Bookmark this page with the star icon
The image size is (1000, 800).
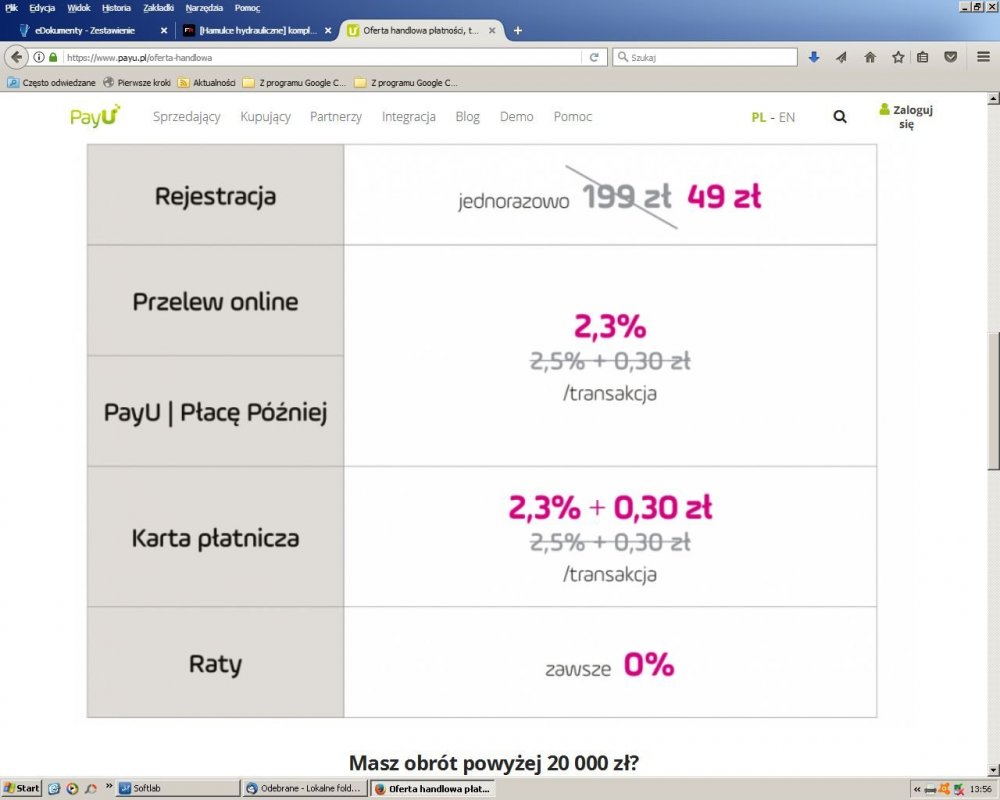pyautogui.click(x=897, y=57)
